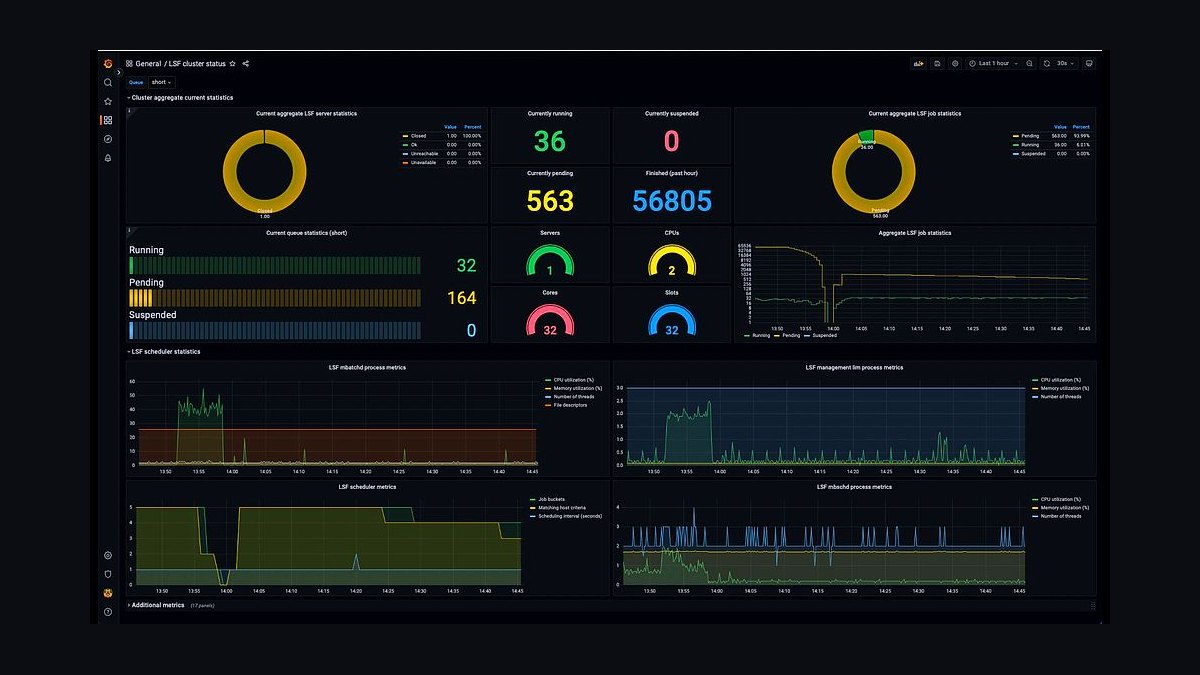
Task: Click the Currently running panel title
Action: point(550,114)
